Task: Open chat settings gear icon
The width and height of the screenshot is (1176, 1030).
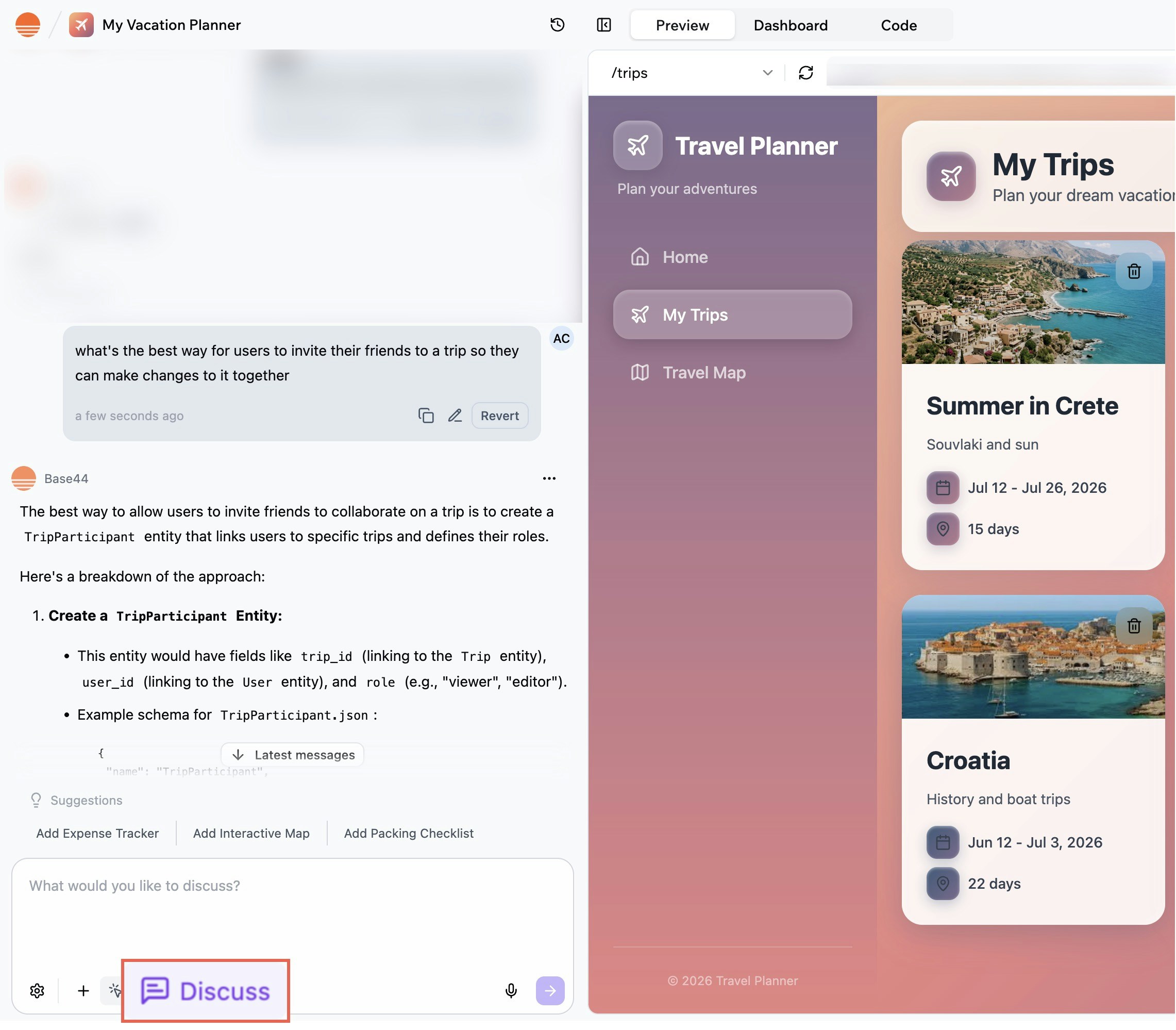Action: coord(37,990)
